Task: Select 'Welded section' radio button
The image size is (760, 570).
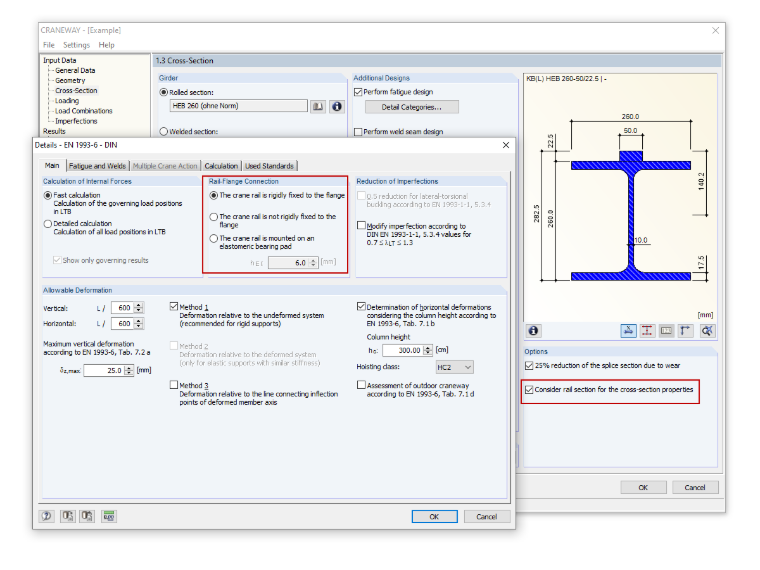Action: (x=164, y=131)
